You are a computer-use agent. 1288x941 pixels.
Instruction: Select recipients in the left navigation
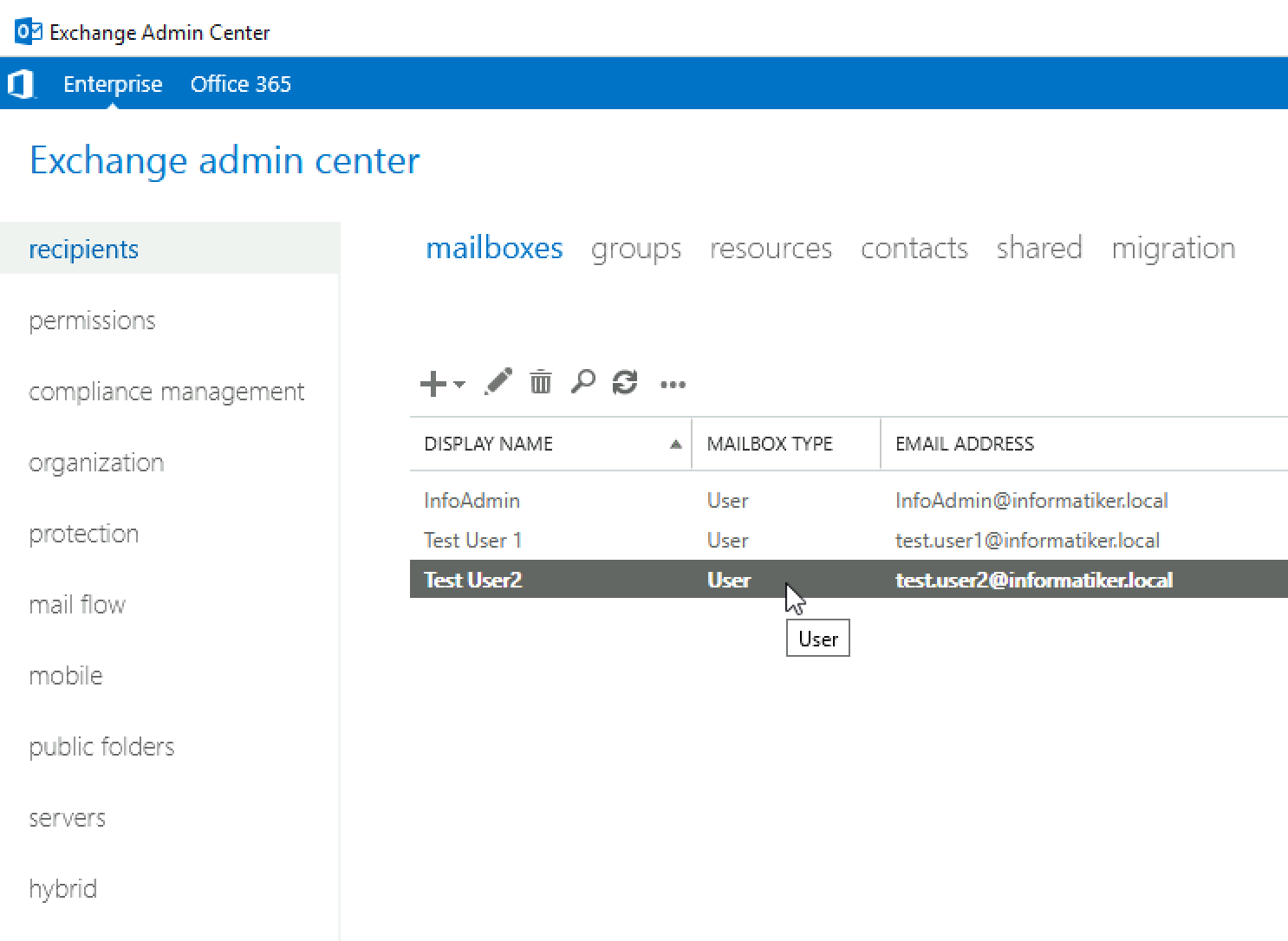(x=170, y=249)
